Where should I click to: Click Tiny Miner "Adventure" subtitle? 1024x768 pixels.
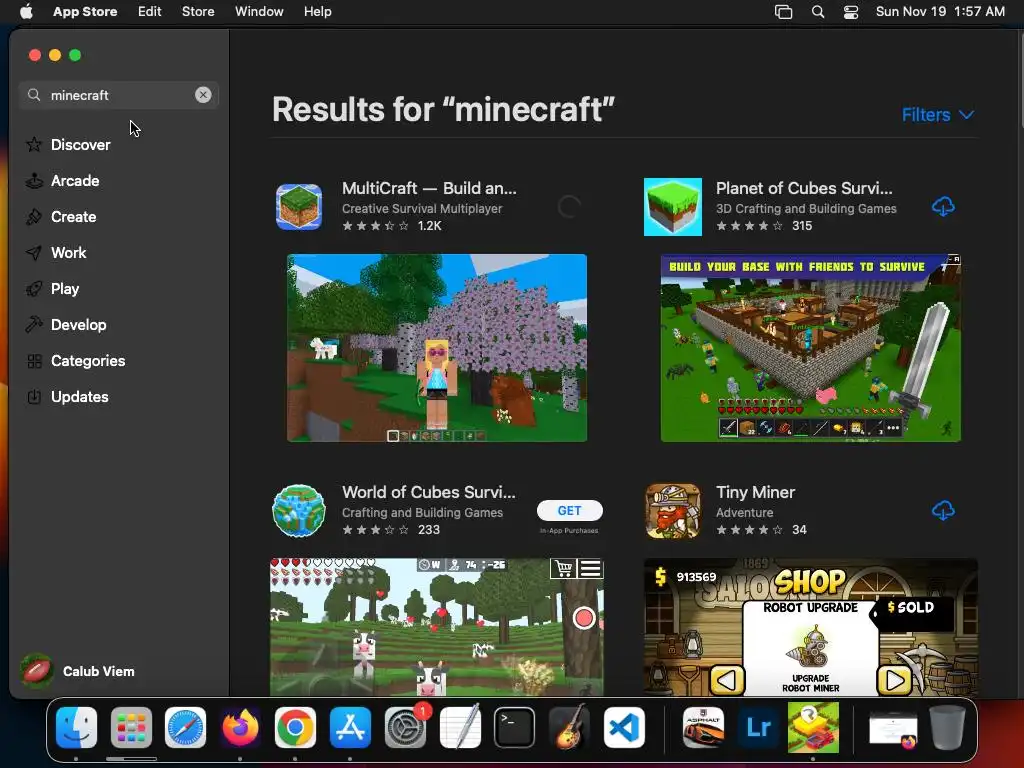[744, 513]
